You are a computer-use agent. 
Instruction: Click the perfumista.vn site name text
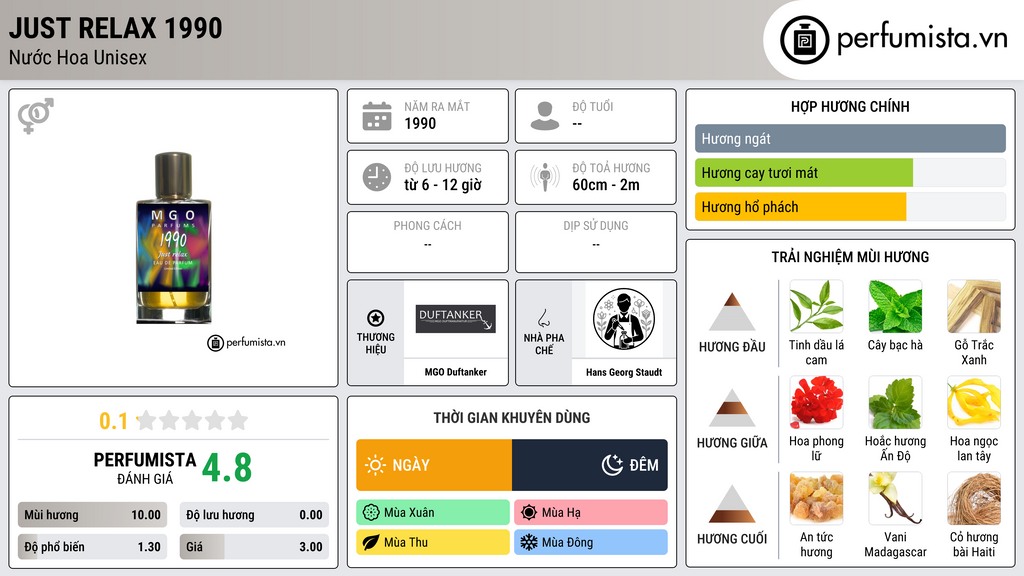pyautogui.click(x=922, y=39)
